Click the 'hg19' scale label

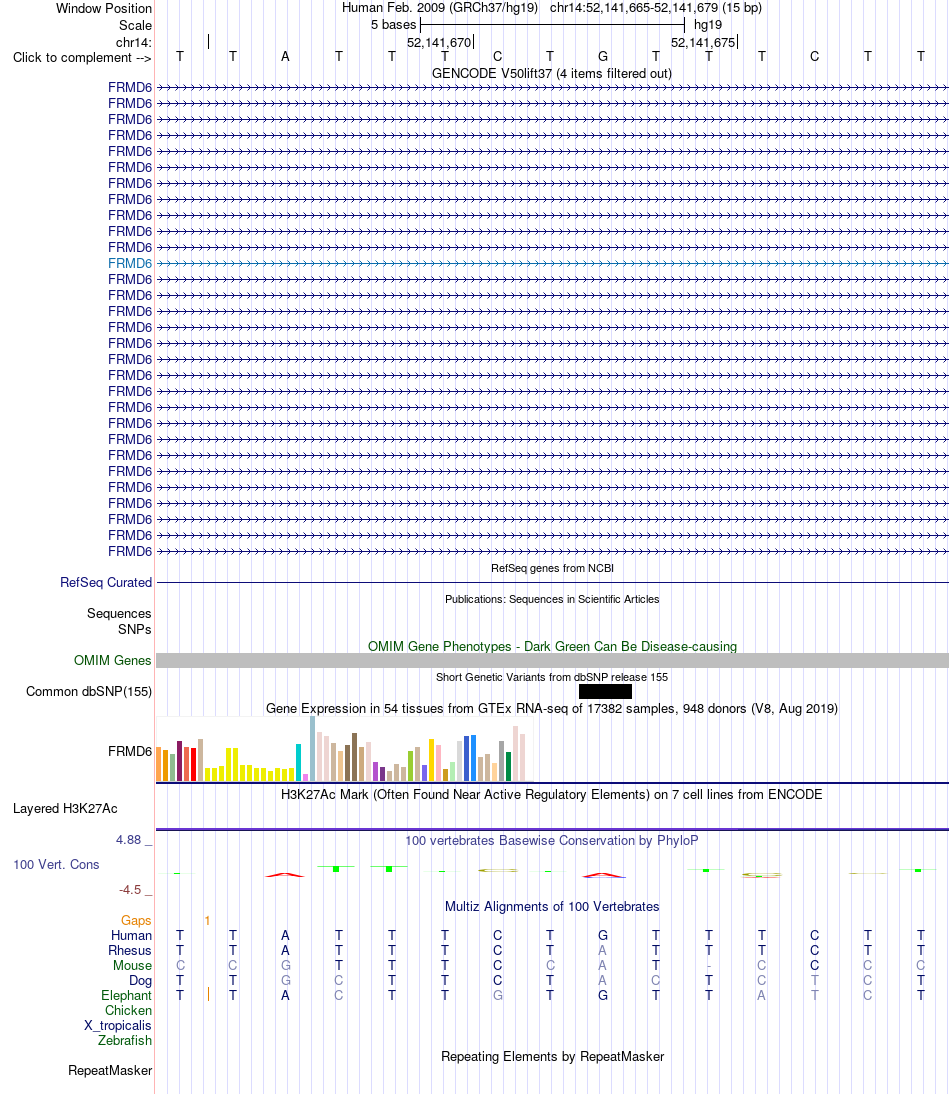[708, 24]
